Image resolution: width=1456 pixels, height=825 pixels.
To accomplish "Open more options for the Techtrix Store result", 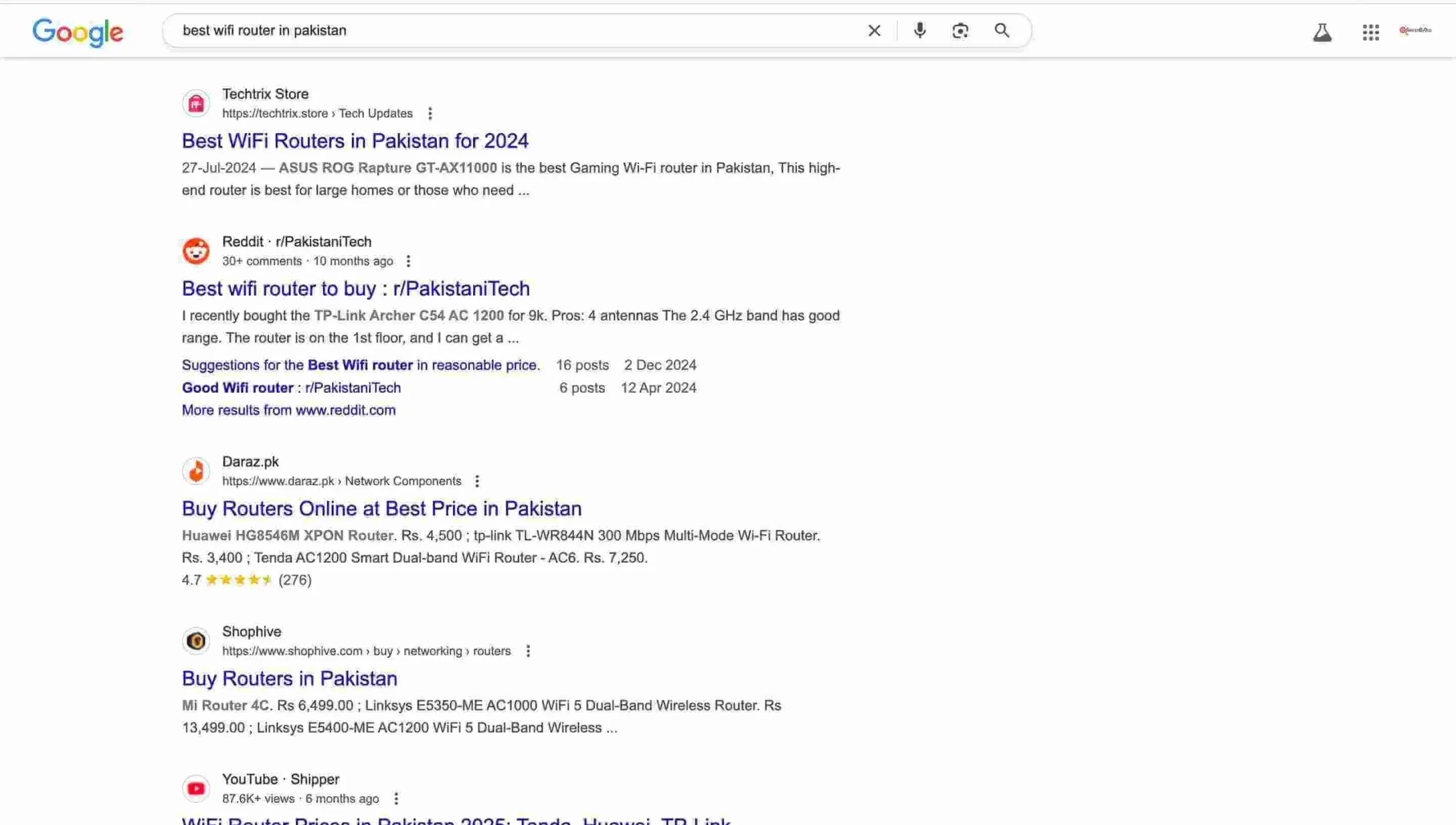I will [x=431, y=113].
